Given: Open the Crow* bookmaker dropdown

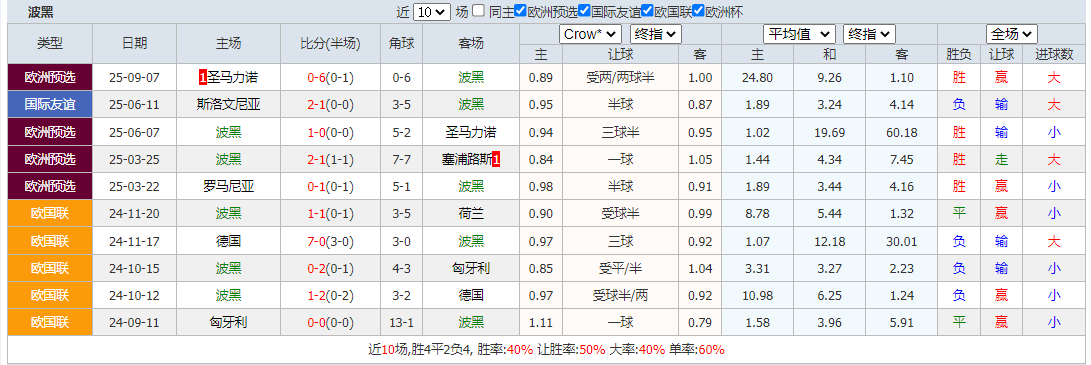Looking at the screenshot, I should (590, 34).
